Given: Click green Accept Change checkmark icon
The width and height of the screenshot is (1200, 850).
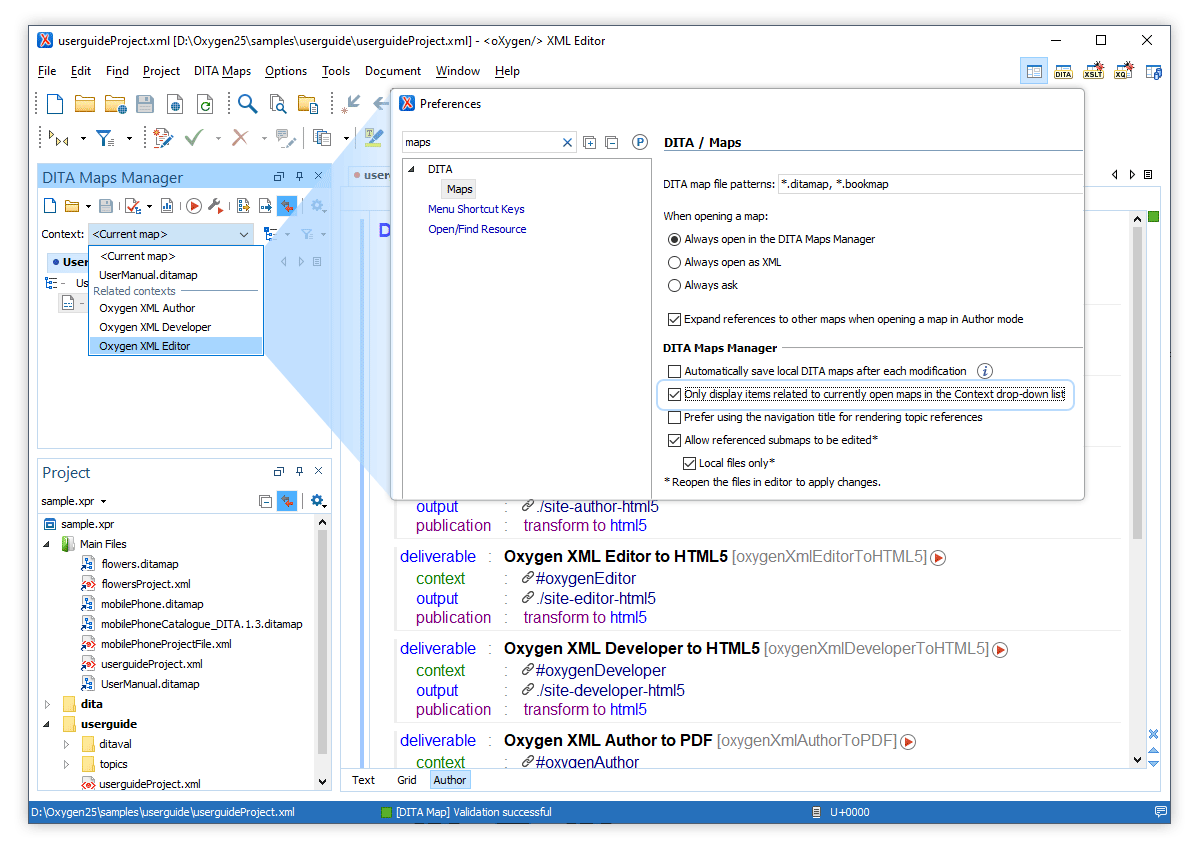Looking at the screenshot, I should click(194, 137).
